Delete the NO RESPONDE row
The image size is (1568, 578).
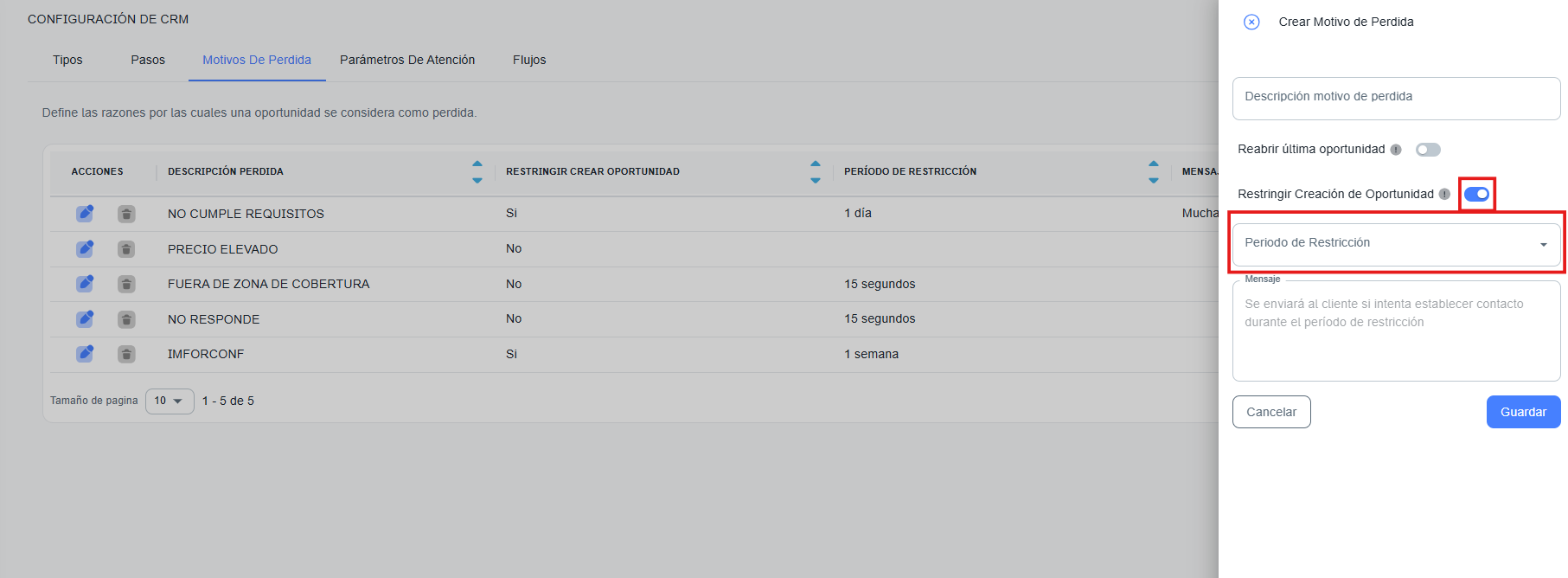(x=126, y=319)
